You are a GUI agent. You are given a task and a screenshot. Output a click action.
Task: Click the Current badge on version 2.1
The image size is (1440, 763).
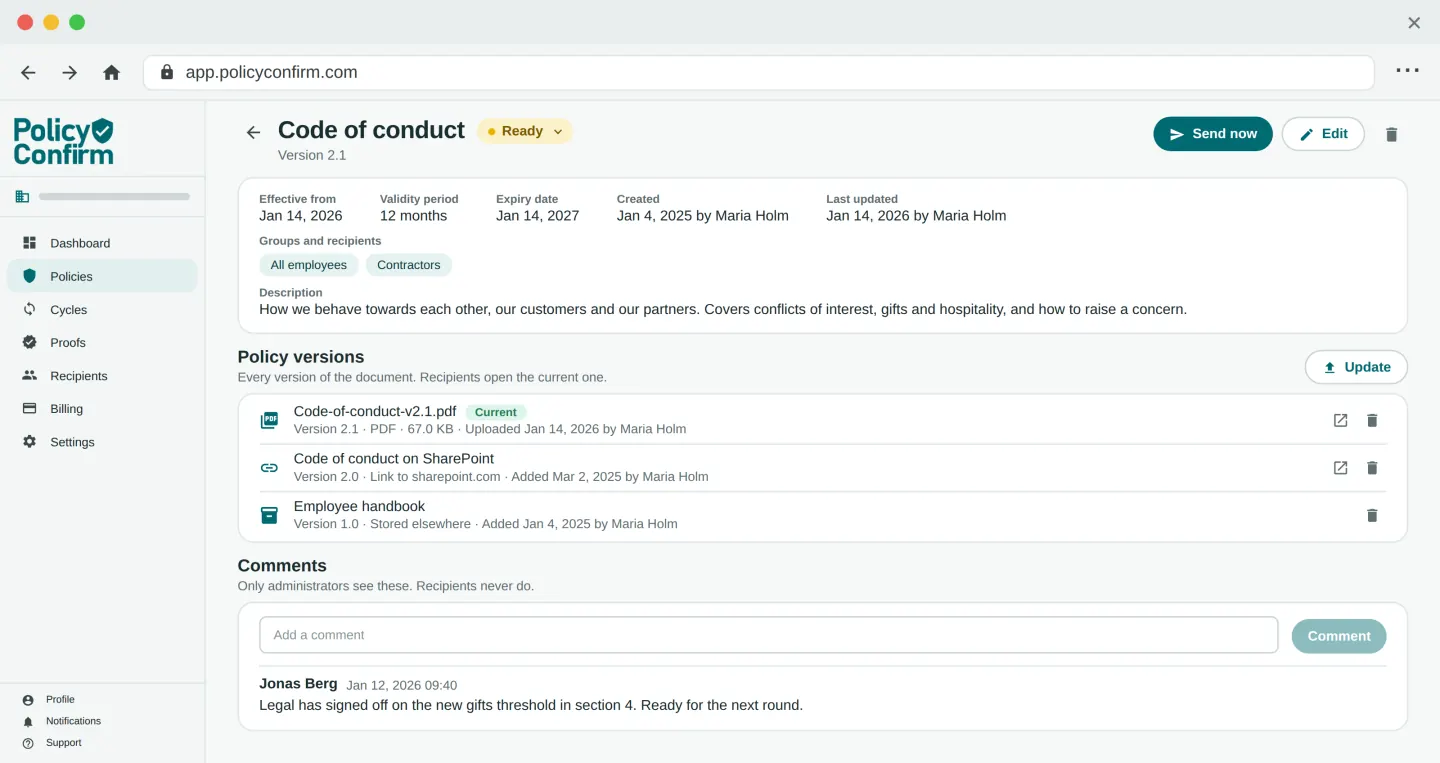[496, 412]
